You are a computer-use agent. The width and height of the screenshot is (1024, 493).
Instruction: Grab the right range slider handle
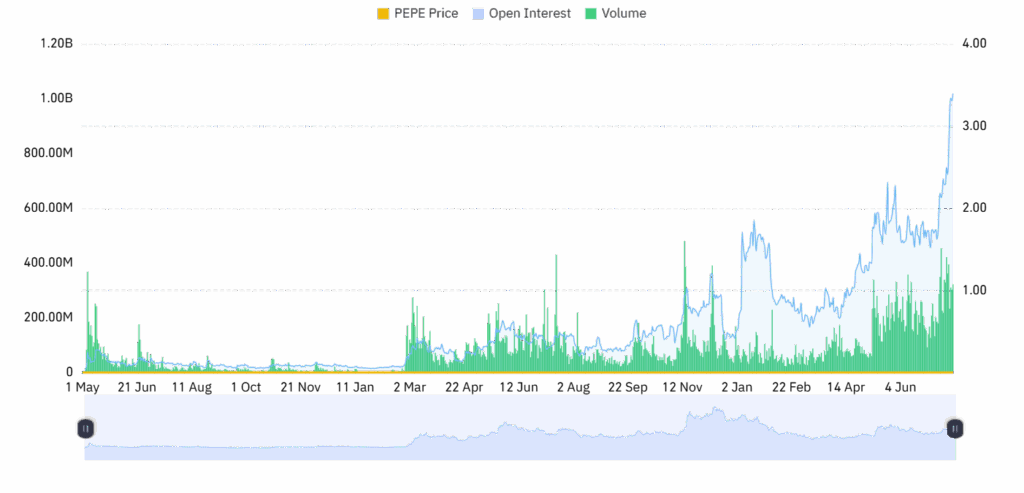[955, 429]
